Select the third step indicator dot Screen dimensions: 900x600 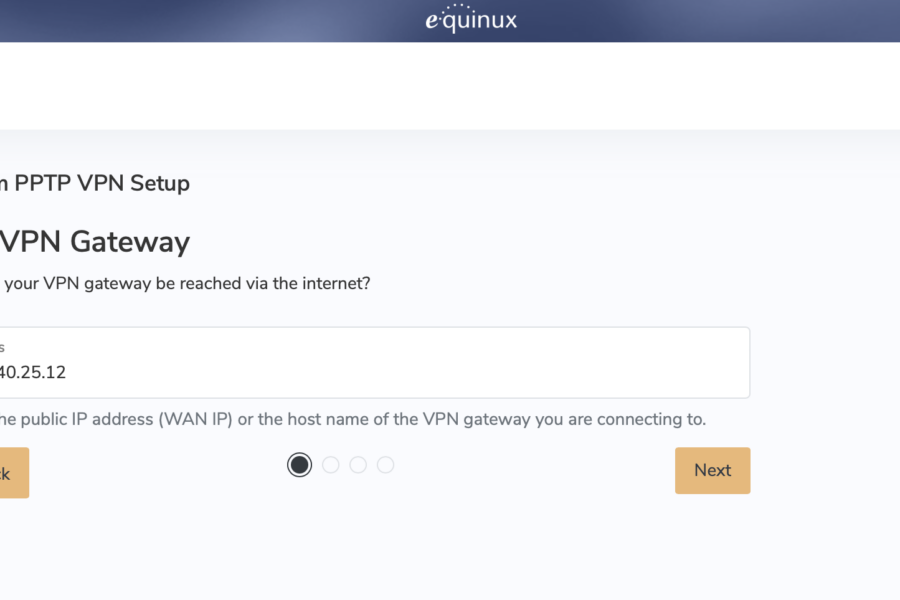pos(358,464)
